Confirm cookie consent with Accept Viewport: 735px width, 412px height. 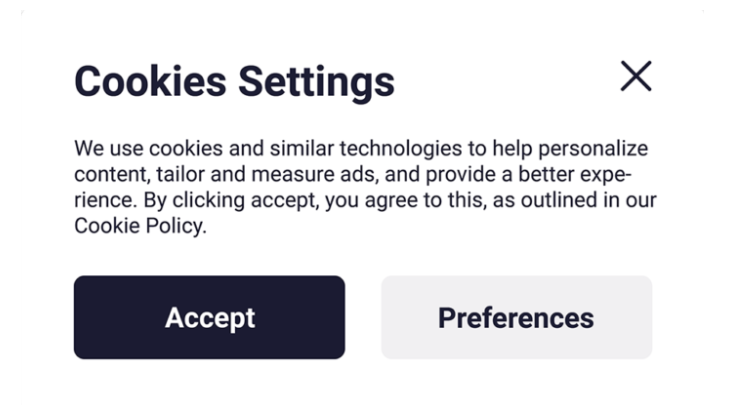(x=209, y=318)
